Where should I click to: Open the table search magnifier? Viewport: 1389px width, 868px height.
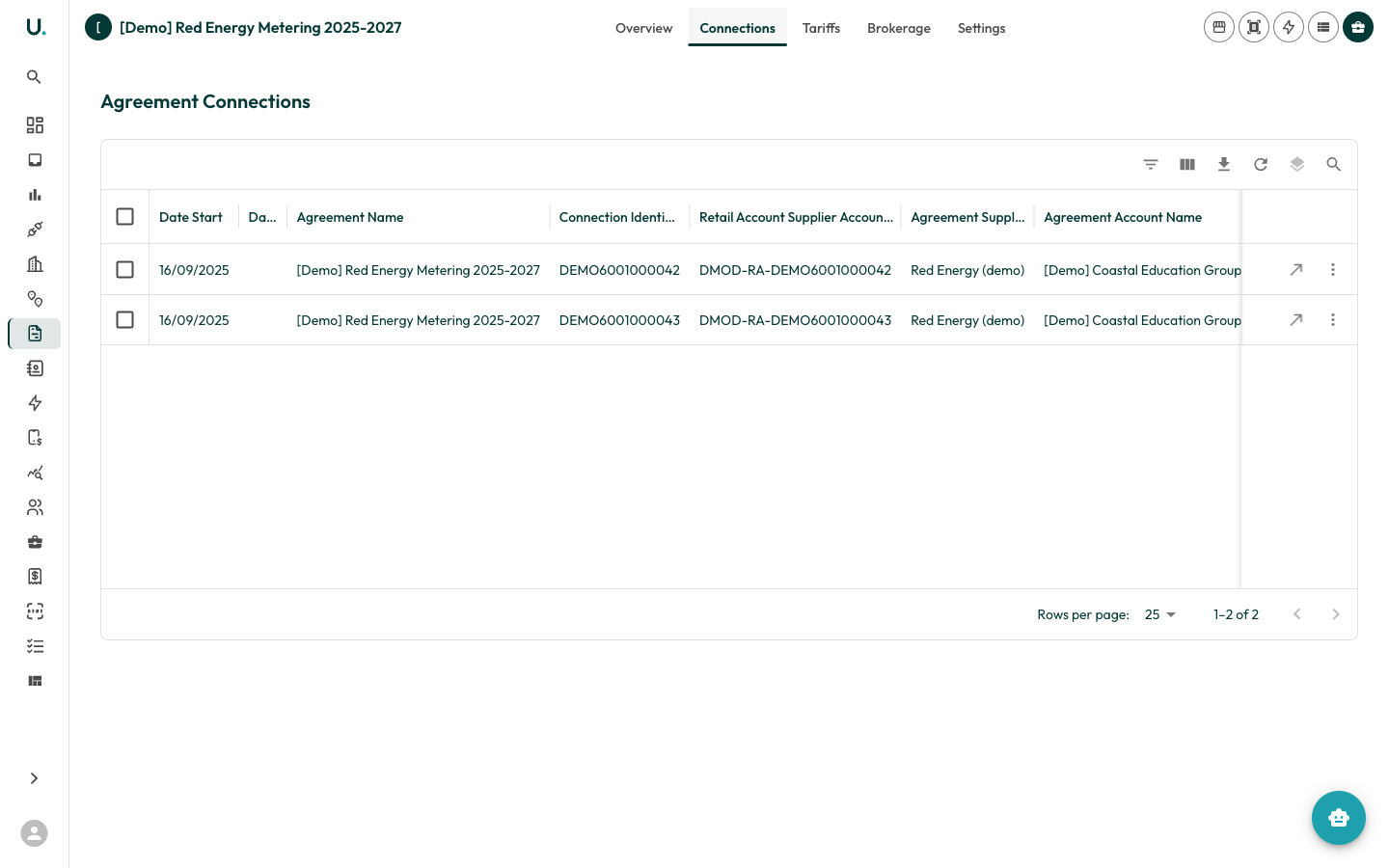click(1334, 165)
